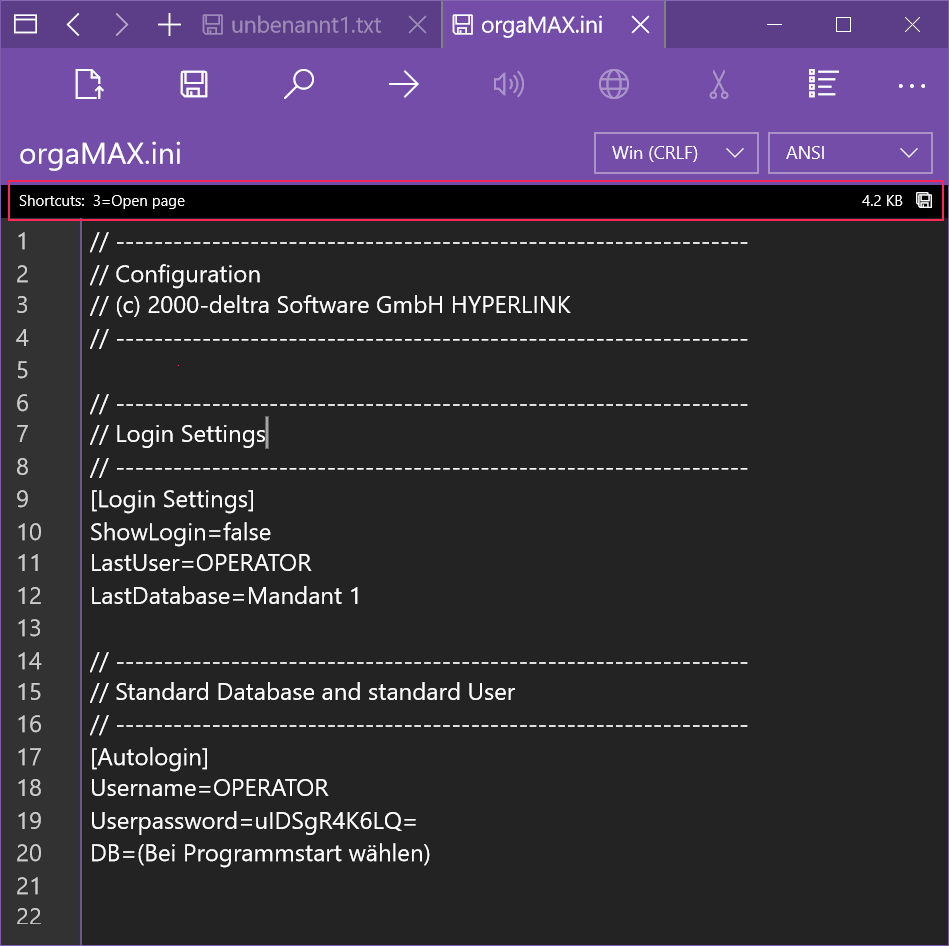Click the 4.2 KB file size text

click(882, 200)
